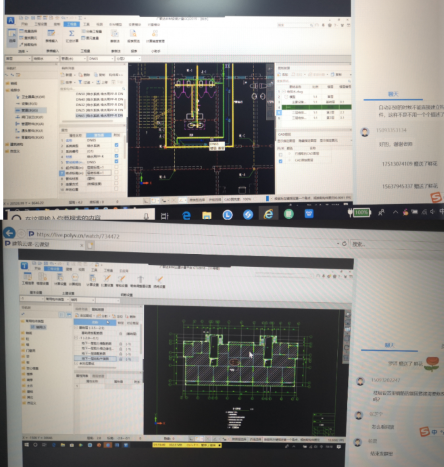
Task: Expand the 给排水 folder in upper tree
Action: pyautogui.click(x=13, y=90)
